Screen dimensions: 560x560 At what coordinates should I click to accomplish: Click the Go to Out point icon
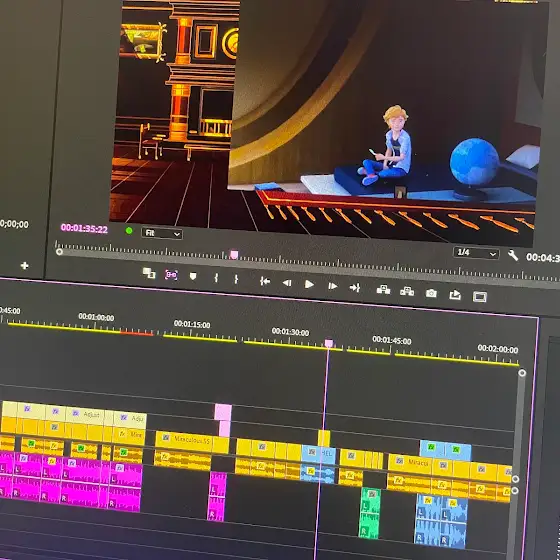pos(355,288)
